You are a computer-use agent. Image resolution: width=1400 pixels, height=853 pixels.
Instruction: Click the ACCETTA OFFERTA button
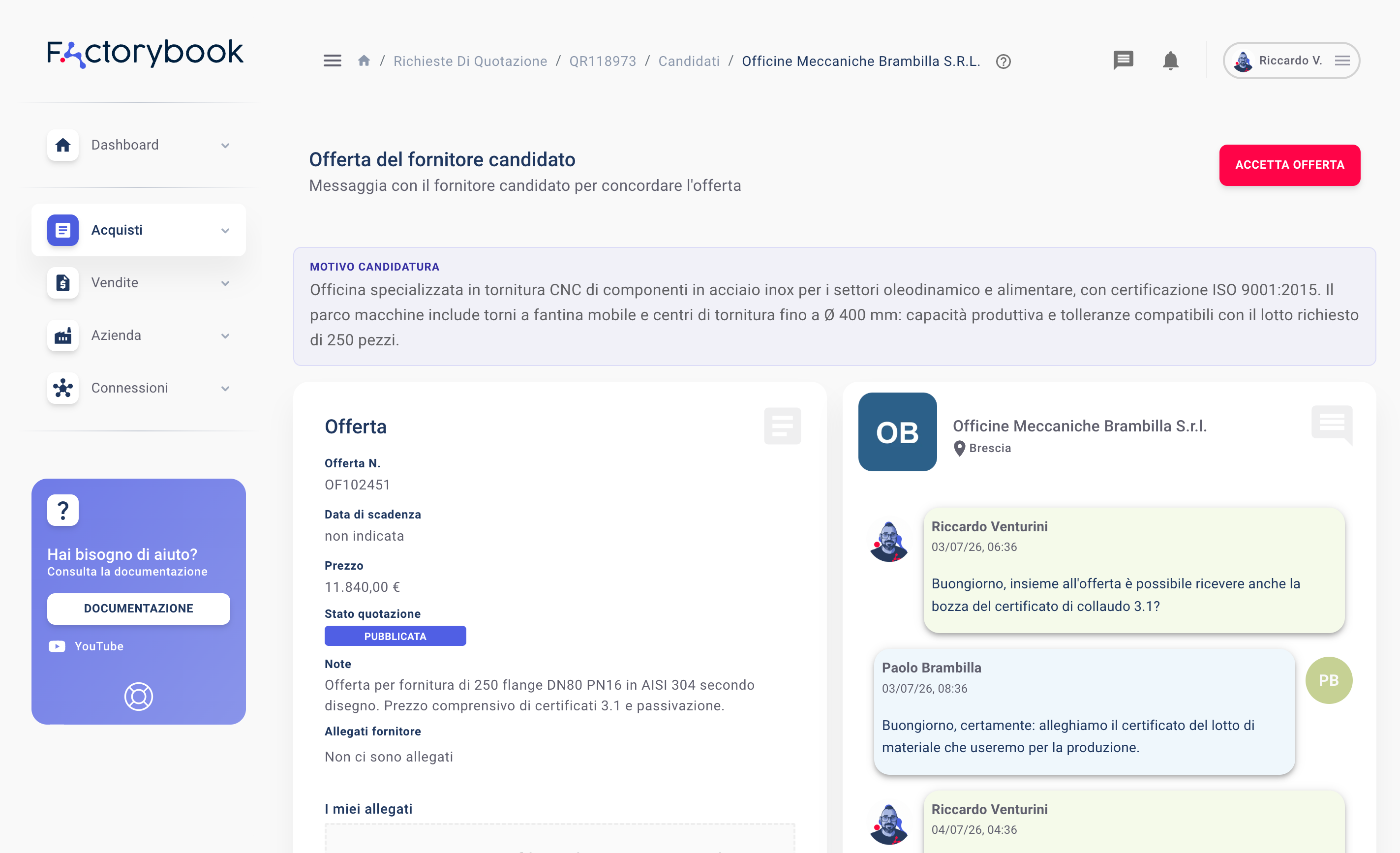click(x=1289, y=165)
